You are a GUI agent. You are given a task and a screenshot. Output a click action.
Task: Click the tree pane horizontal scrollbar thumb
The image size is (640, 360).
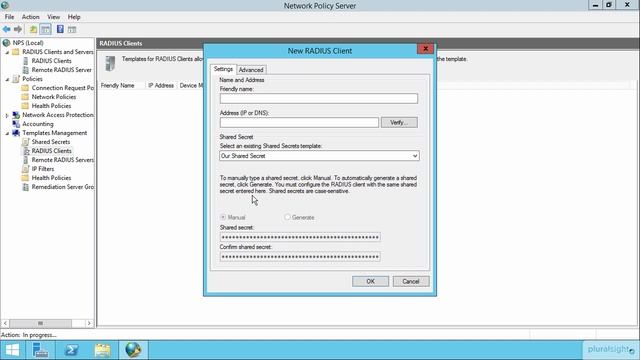(x=40, y=323)
